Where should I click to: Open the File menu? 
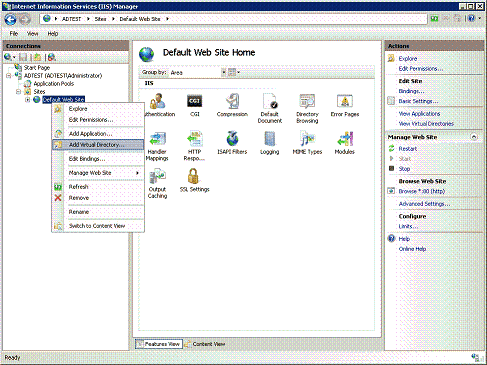(x=14, y=33)
